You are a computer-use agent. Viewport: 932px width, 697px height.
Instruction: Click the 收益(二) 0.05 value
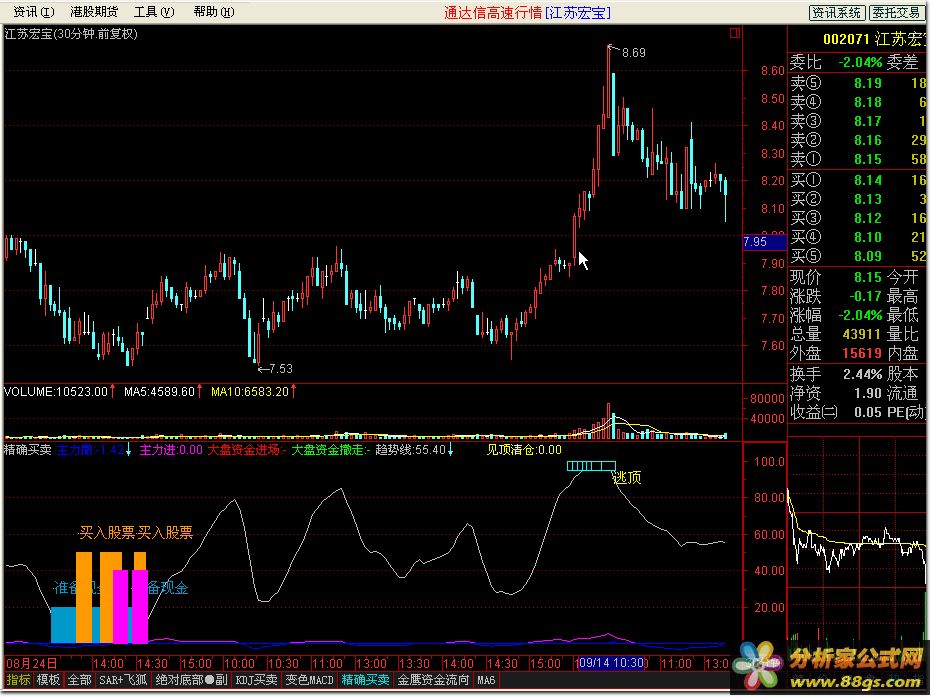pos(867,412)
